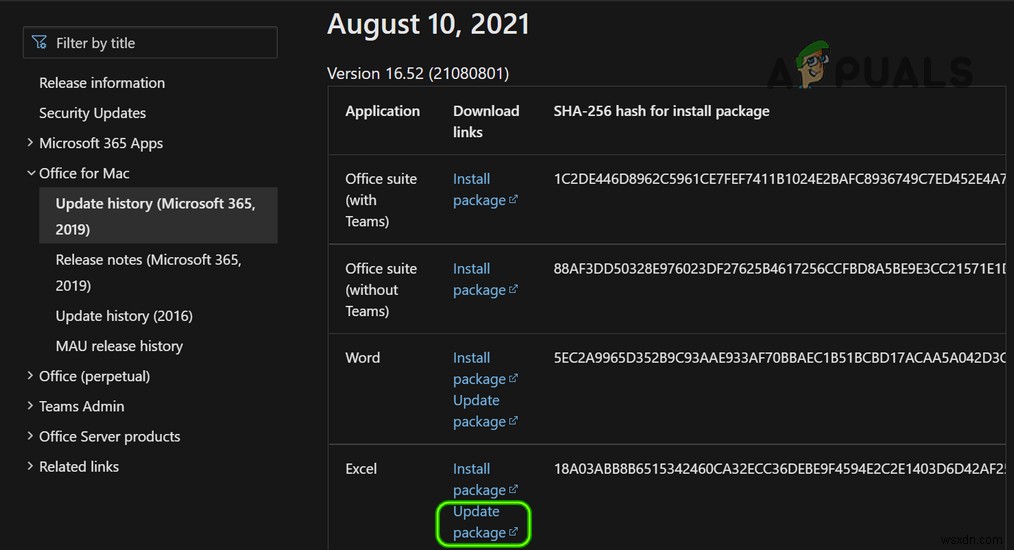This screenshot has height=550, width=1014.
Task: Select Microsoft 365 Apps tree label
Action: pyautogui.click(x=101, y=143)
